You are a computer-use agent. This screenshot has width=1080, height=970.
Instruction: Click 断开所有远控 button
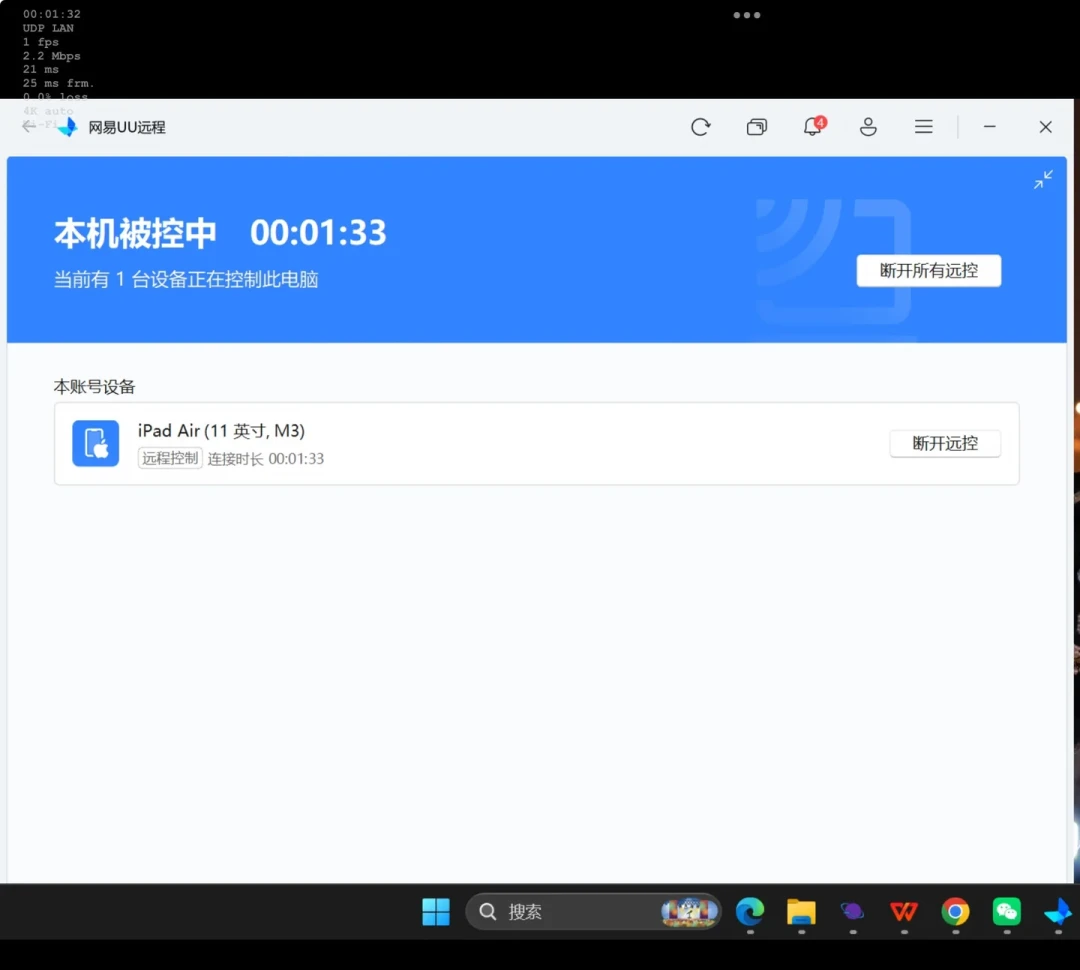(928, 271)
